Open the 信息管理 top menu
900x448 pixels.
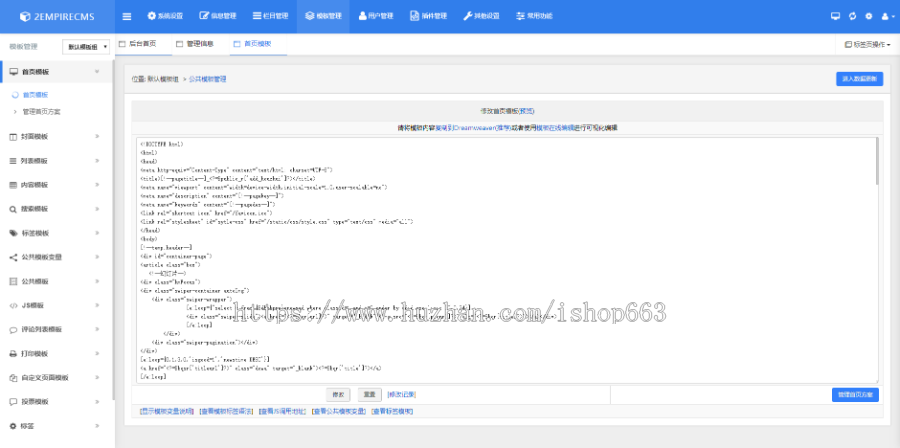218,16
